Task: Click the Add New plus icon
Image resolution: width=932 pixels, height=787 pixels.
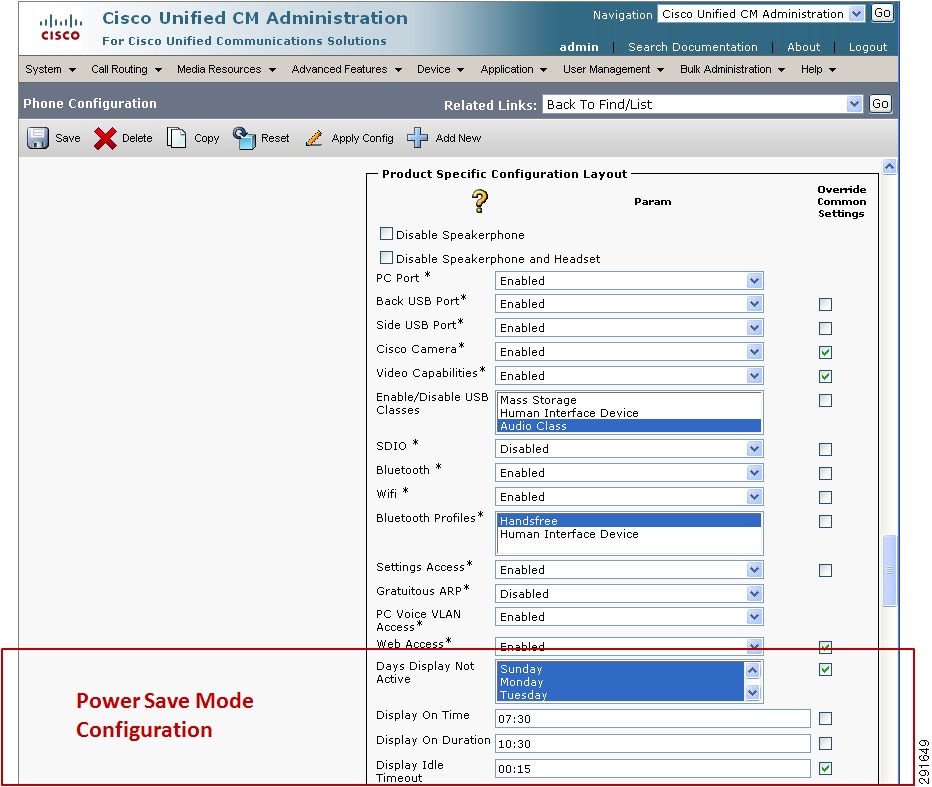Action: click(x=417, y=138)
